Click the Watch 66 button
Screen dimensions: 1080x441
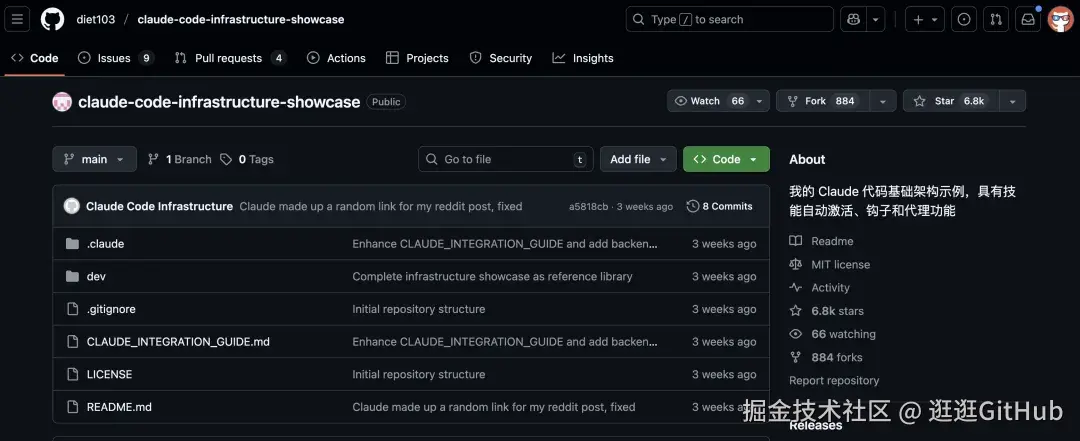coord(709,101)
